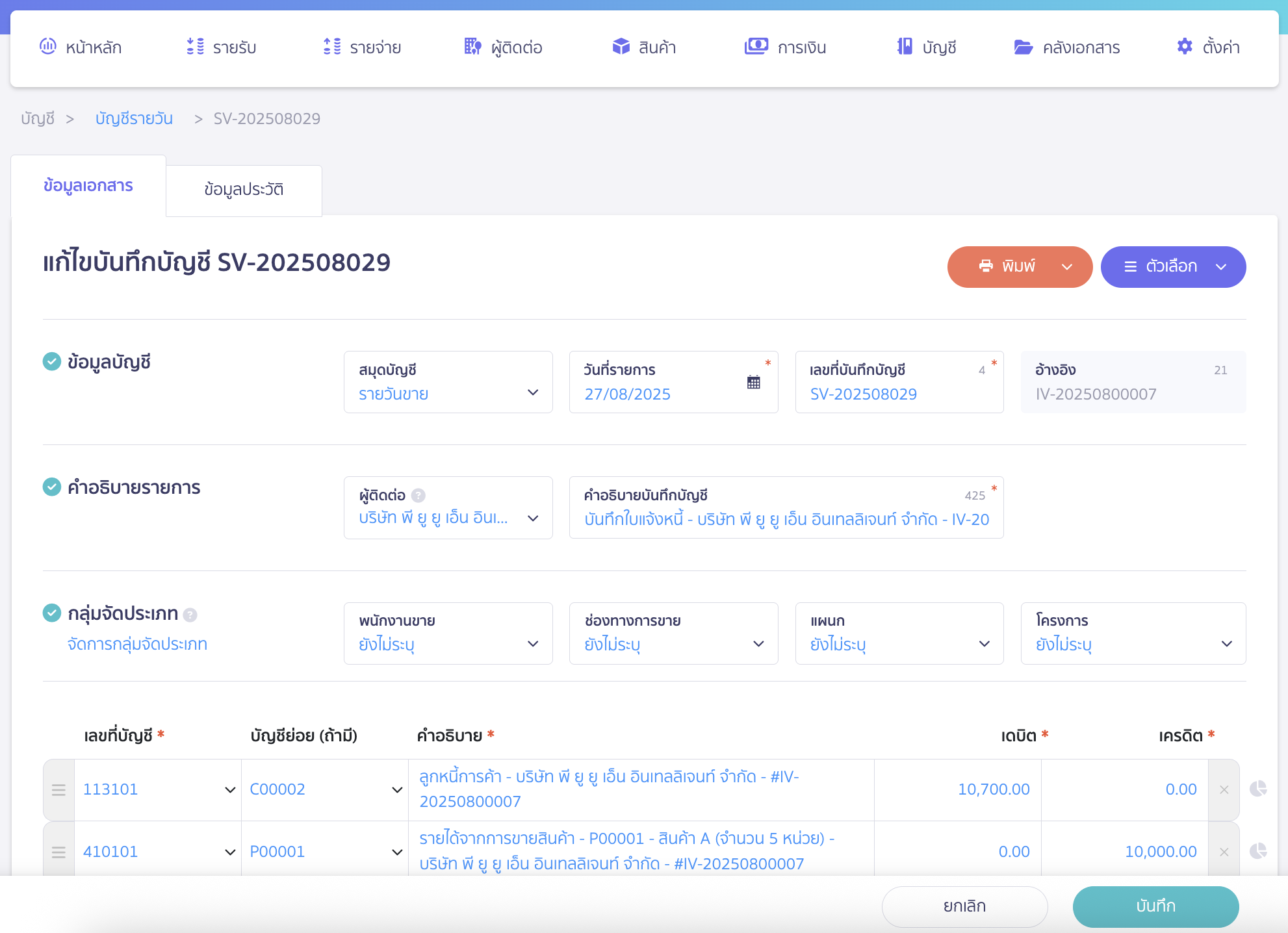Remove the 113101 row with X icon
1288x933 pixels.
coord(1224,789)
